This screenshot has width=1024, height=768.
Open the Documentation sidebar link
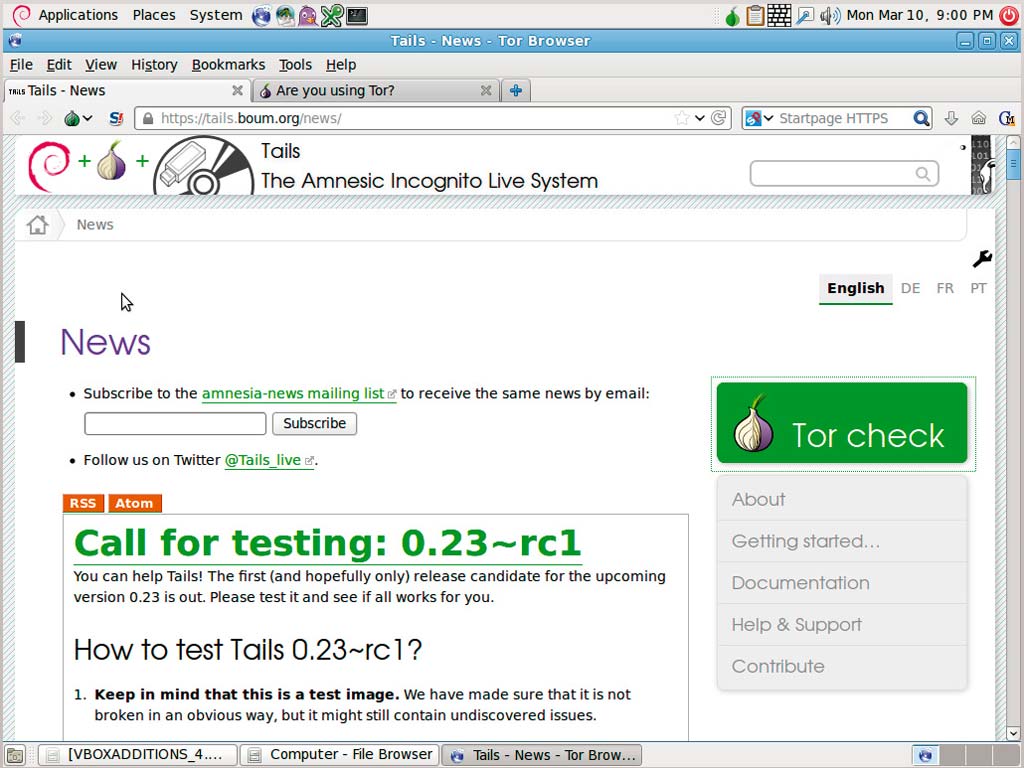[800, 583]
